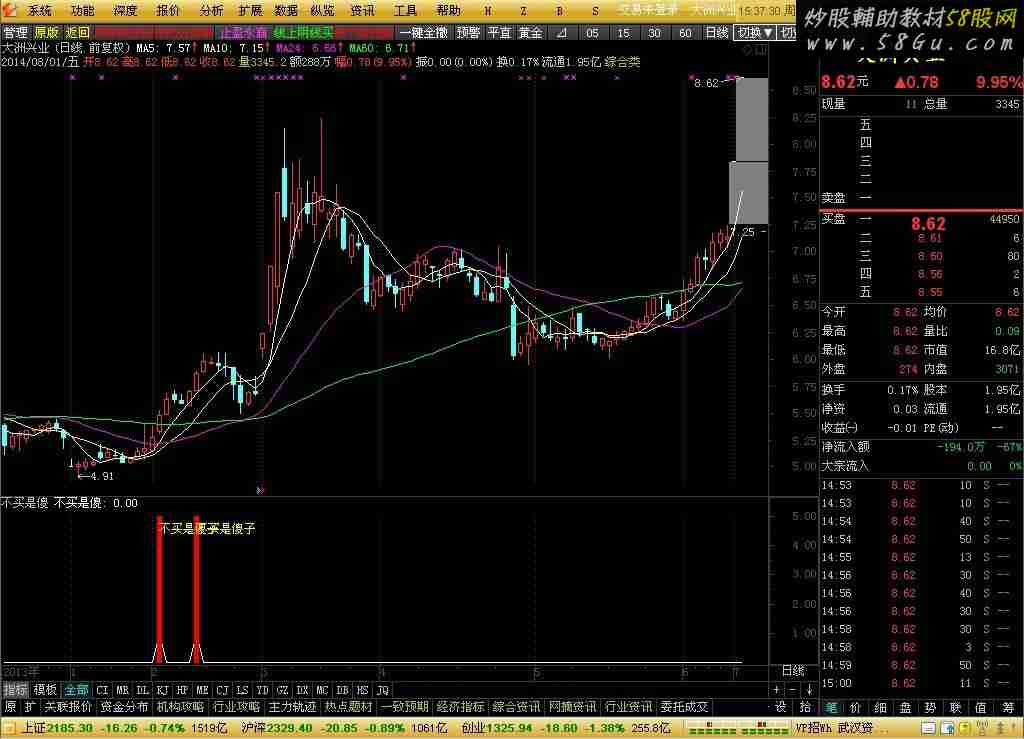Viewport: 1024px width, 739px height.
Task: Click the B shortcut icon in menu bar
Action: pyautogui.click(x=559, y=11)
